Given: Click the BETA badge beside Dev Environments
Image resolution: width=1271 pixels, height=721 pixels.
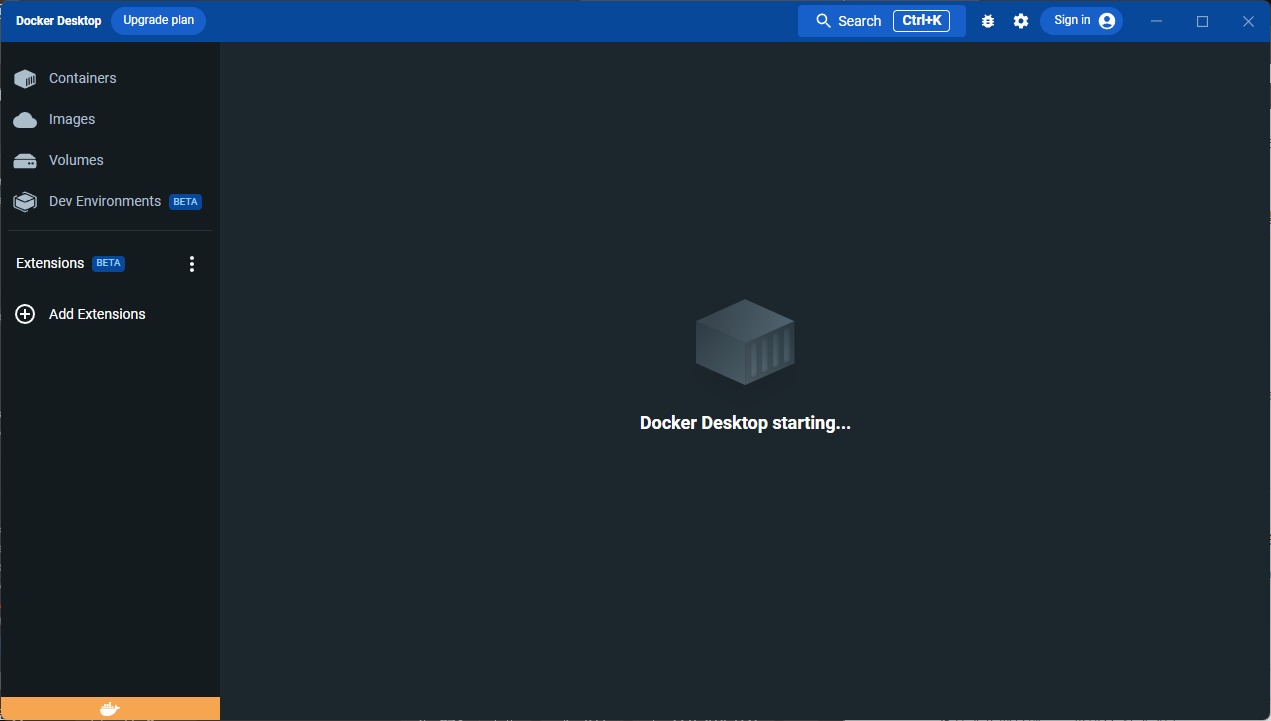Looking at the screenshot, I should [x=186, y=202].
